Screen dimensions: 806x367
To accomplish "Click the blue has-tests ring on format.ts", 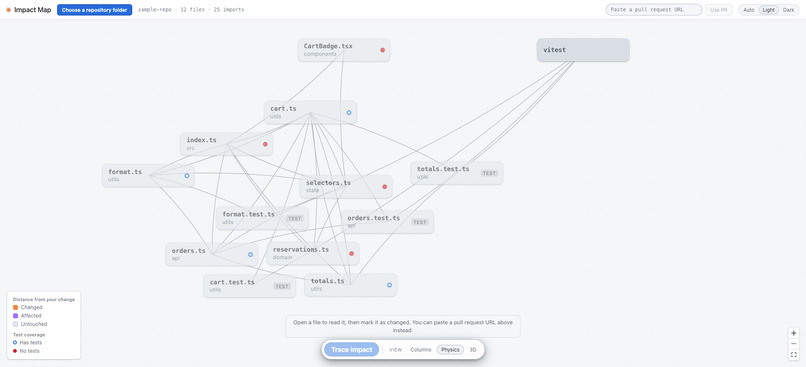I will click(x=187, y=176).
